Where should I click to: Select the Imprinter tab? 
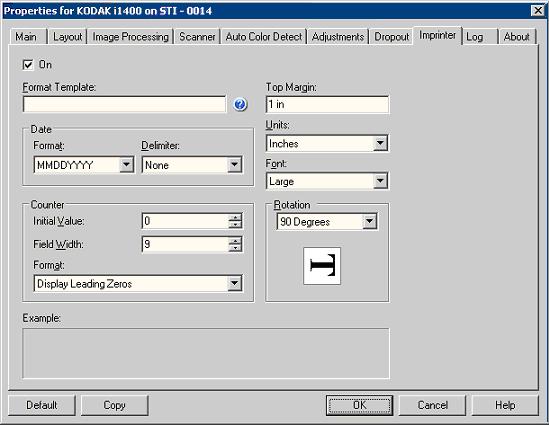click(x=438, y=35)
